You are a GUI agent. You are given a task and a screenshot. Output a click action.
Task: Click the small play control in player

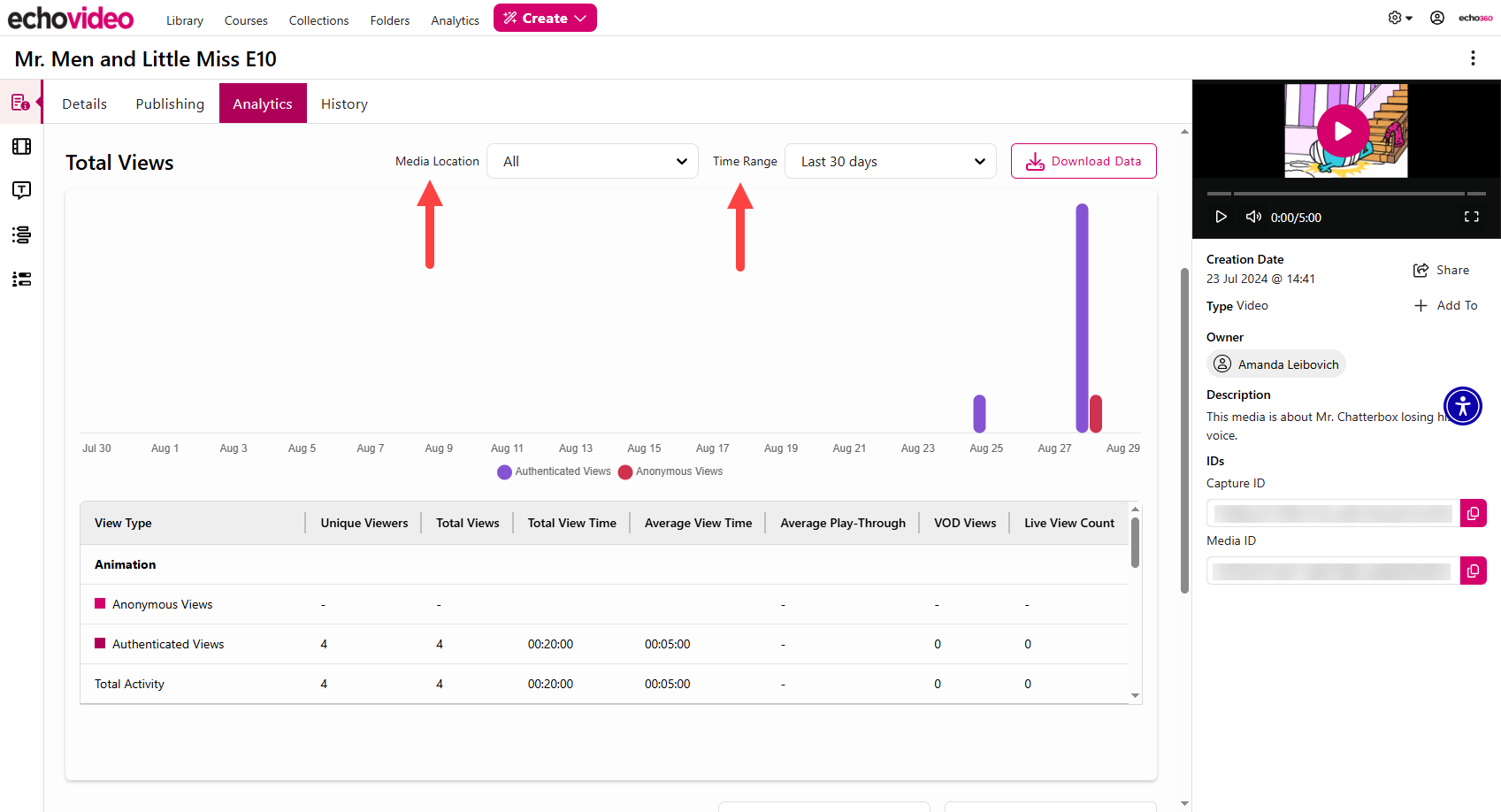1221,217
